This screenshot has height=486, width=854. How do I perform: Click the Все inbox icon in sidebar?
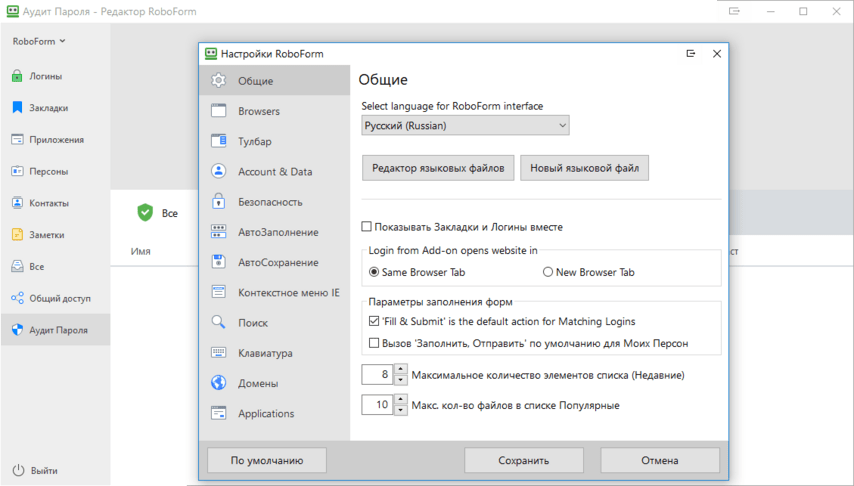click(x=17, y=266)
